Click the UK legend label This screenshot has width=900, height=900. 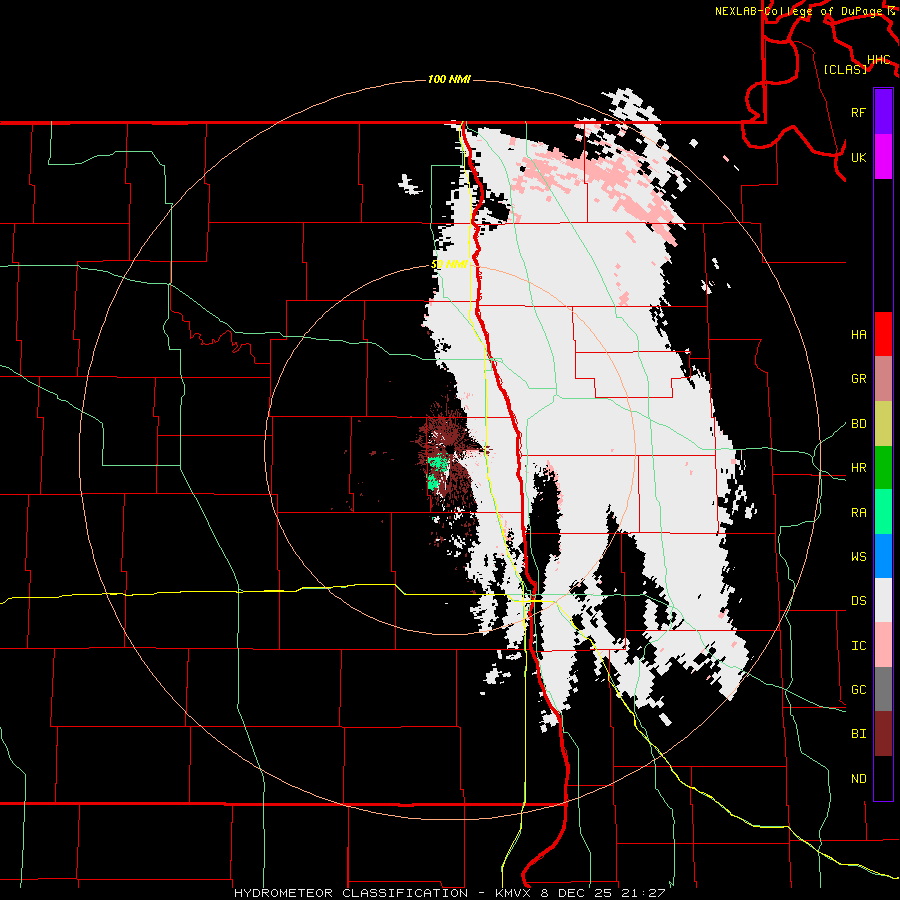coord(858,157)
